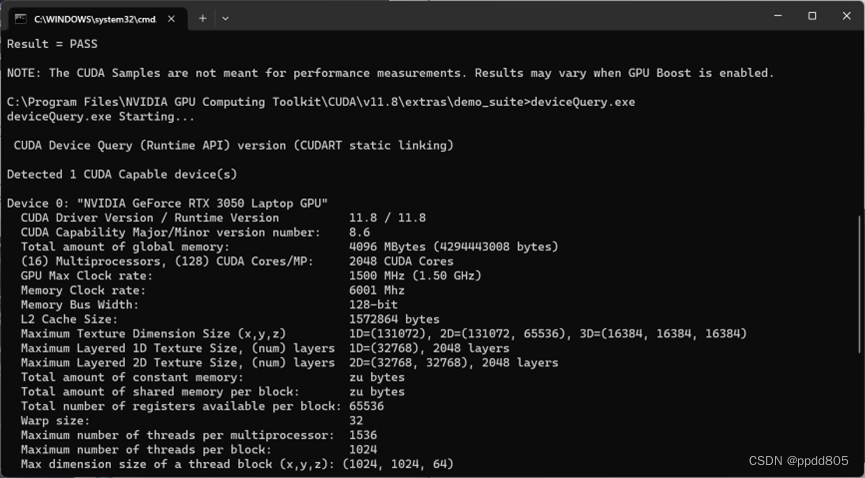The width and height of the screenshot is (865, 478).
Task: Click the 'Maximum Texture Dimension Size' label
Action: point(153,334)
